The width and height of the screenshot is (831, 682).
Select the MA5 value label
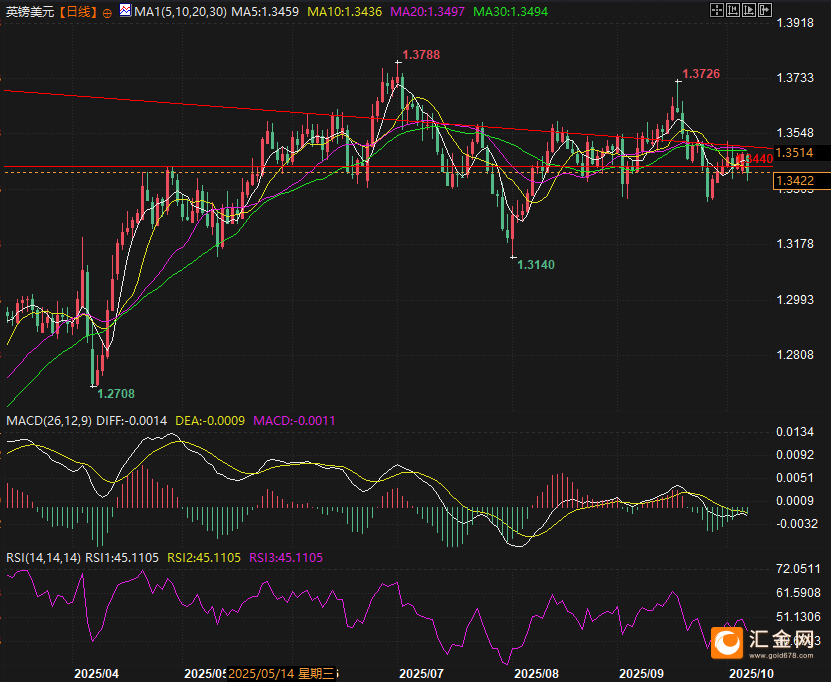click(x=270, y=12)
